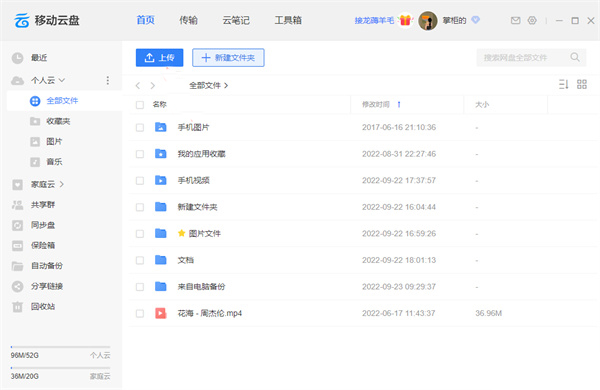Click the 文档 folder icon
The image size is (600, 390).
(x=161, y=260)
